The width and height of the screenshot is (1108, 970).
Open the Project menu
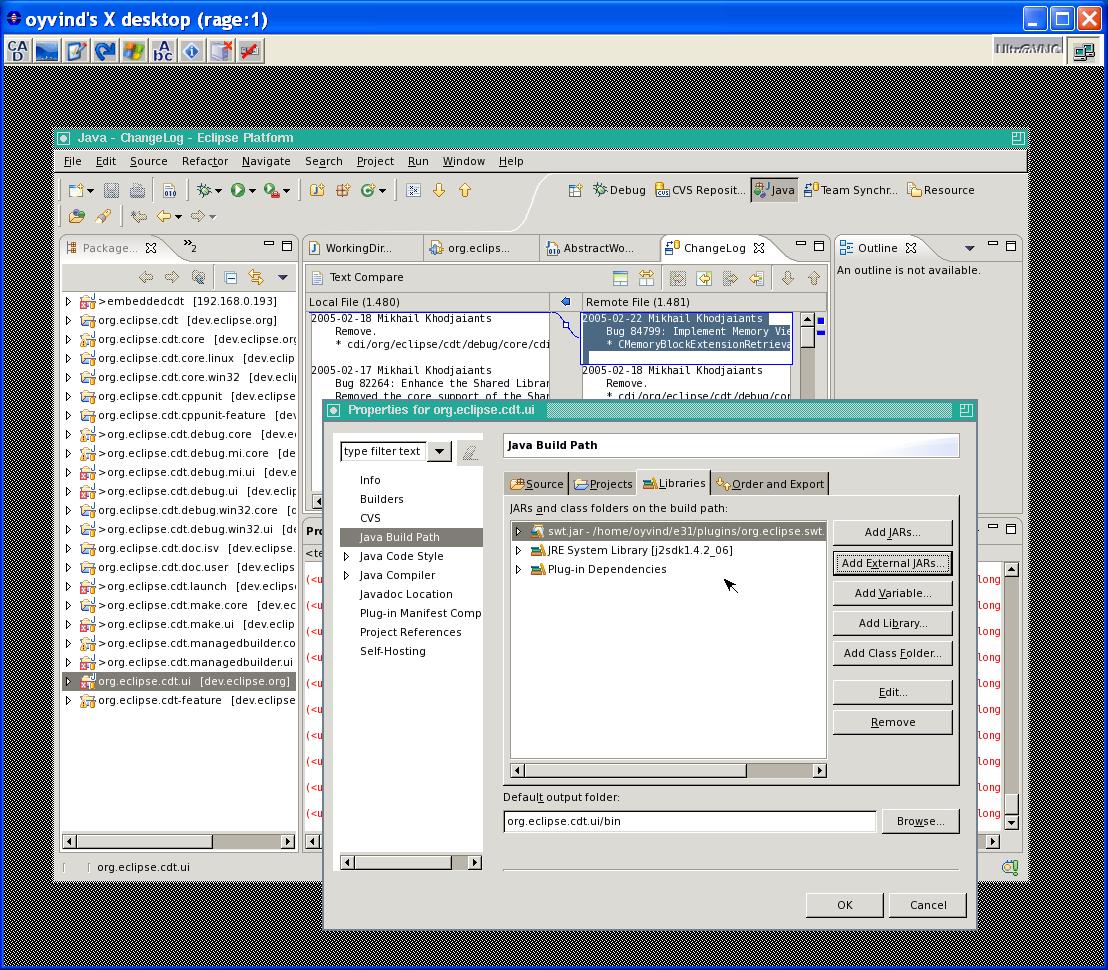click(375, 161)
